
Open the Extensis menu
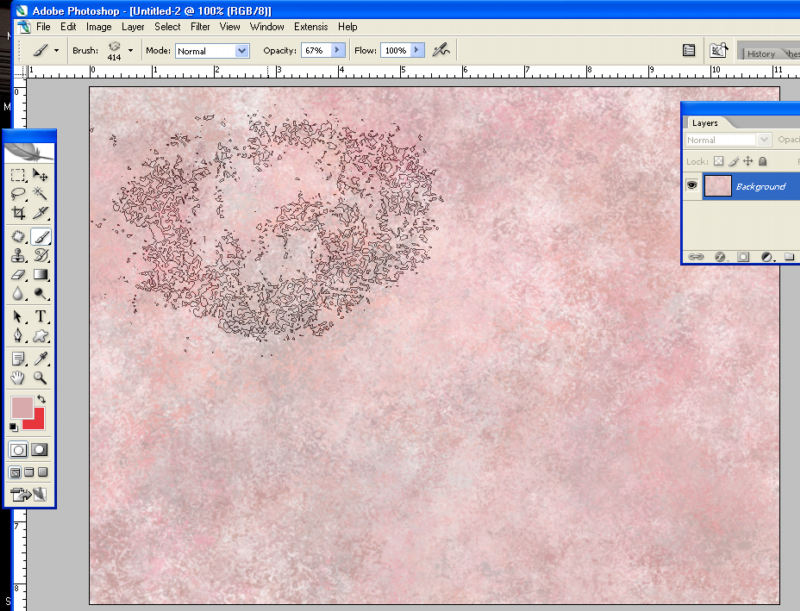311,27
